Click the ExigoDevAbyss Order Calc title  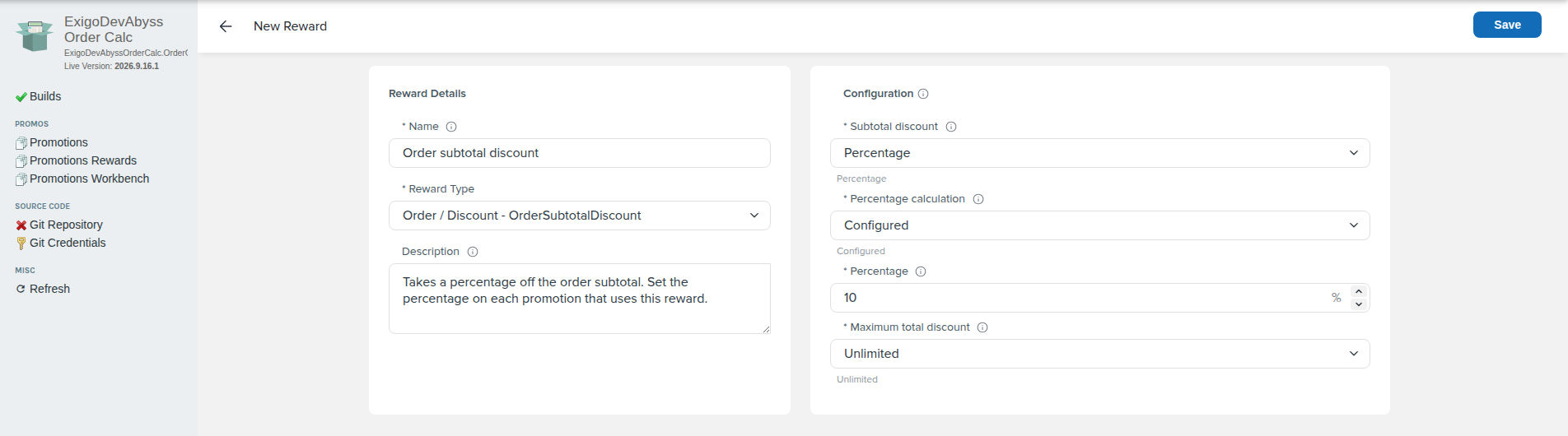pyautogui.click(x=114, y=30)
